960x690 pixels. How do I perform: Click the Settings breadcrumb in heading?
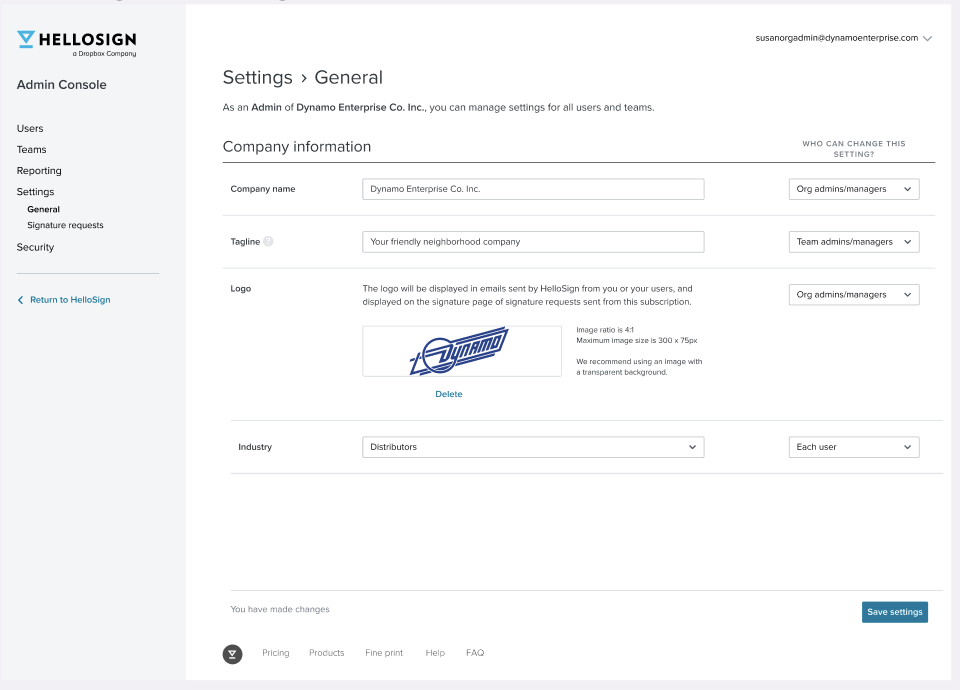tap(258, 78)
